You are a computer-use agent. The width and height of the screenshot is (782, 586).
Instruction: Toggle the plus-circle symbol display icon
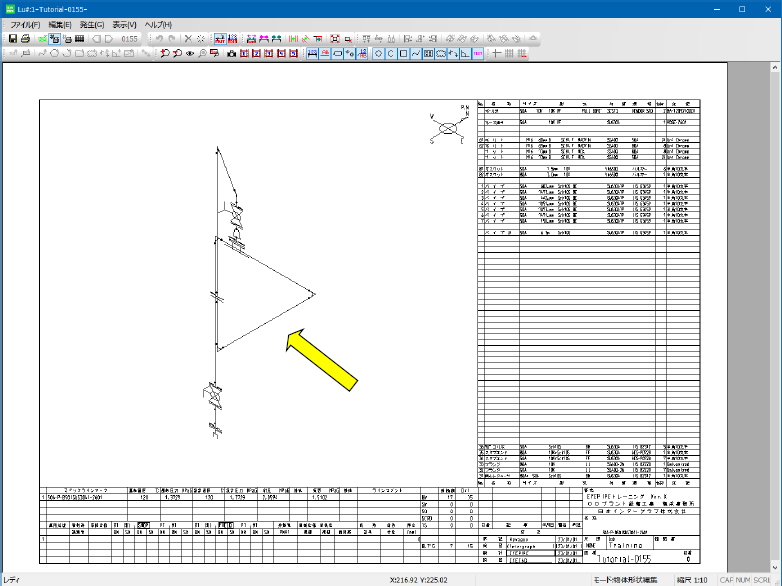349,53
